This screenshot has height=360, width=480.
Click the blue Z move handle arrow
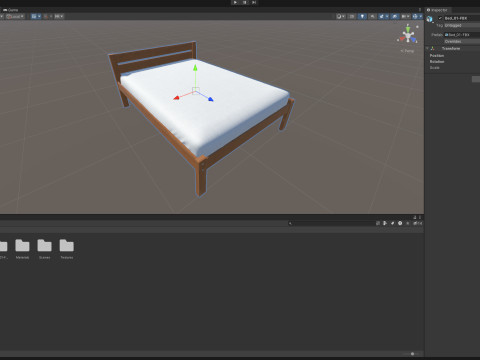[211, 99]
